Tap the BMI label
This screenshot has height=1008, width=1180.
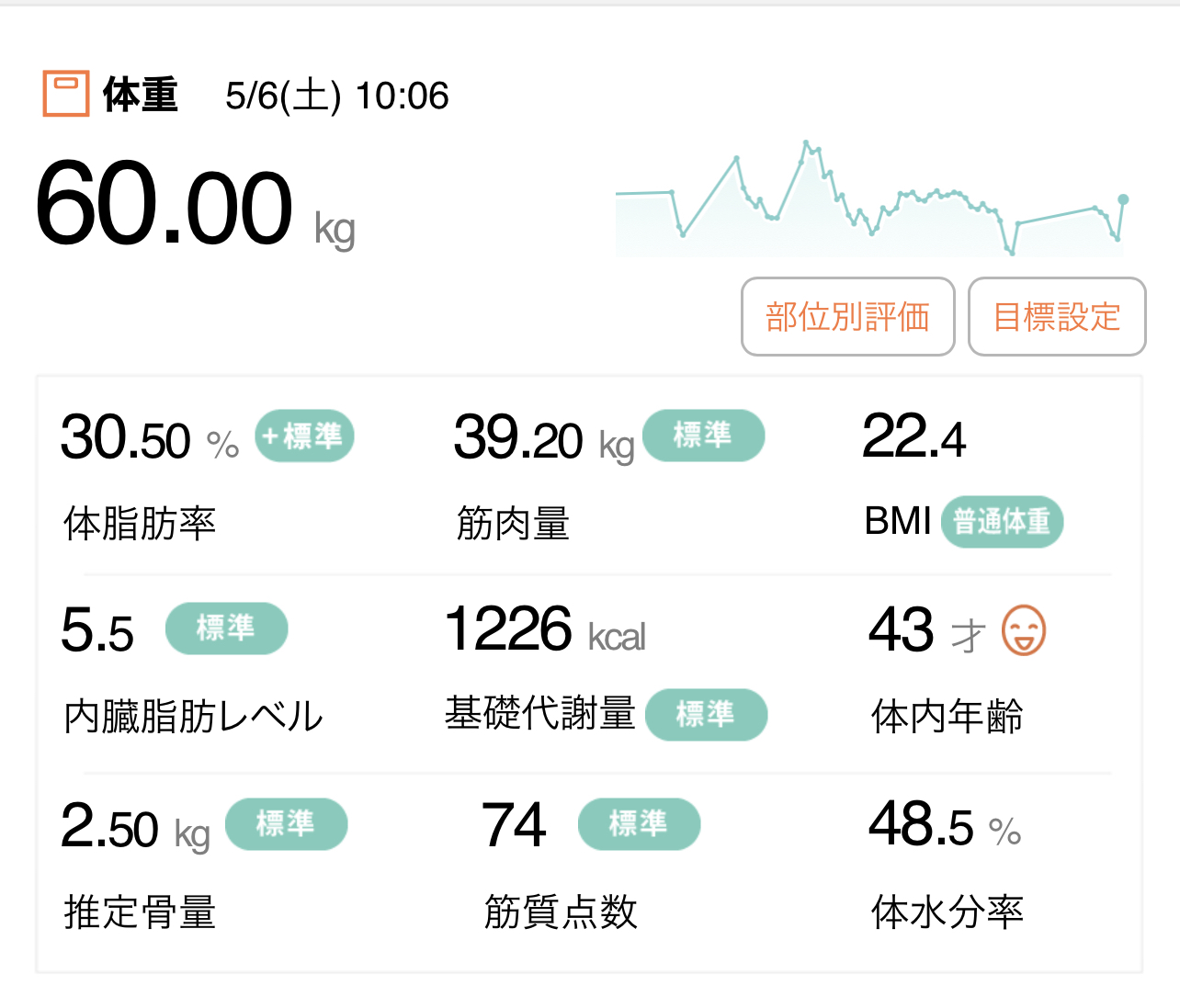coord(898,521)
